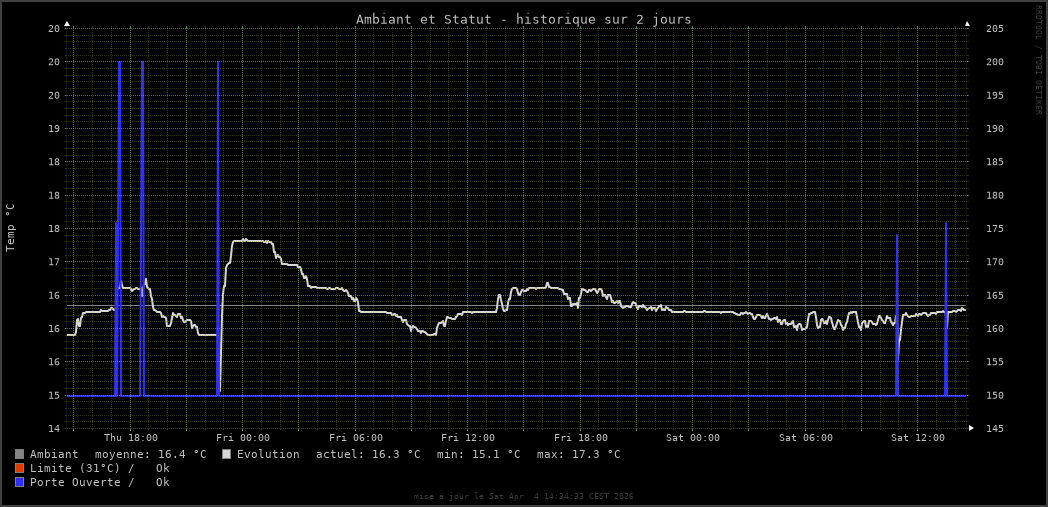Image resolution: width=1048 pixels, height=507 pixels.
Task: Click the 'Temp °C' vertical axis label
Action: [11, 227]
